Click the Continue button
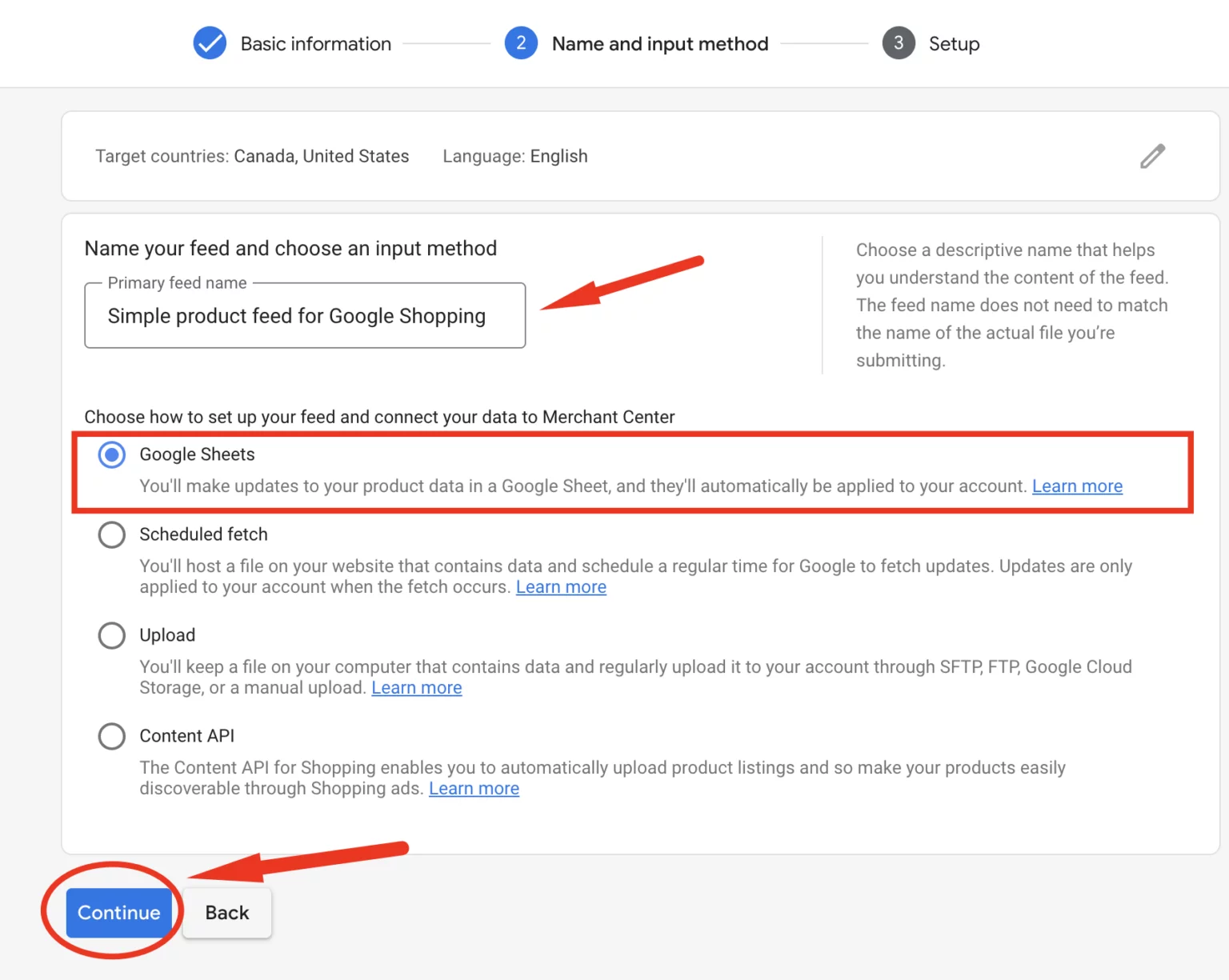Screen dimensions: 1229x980 pyautogui.click(x=118, y=912)
